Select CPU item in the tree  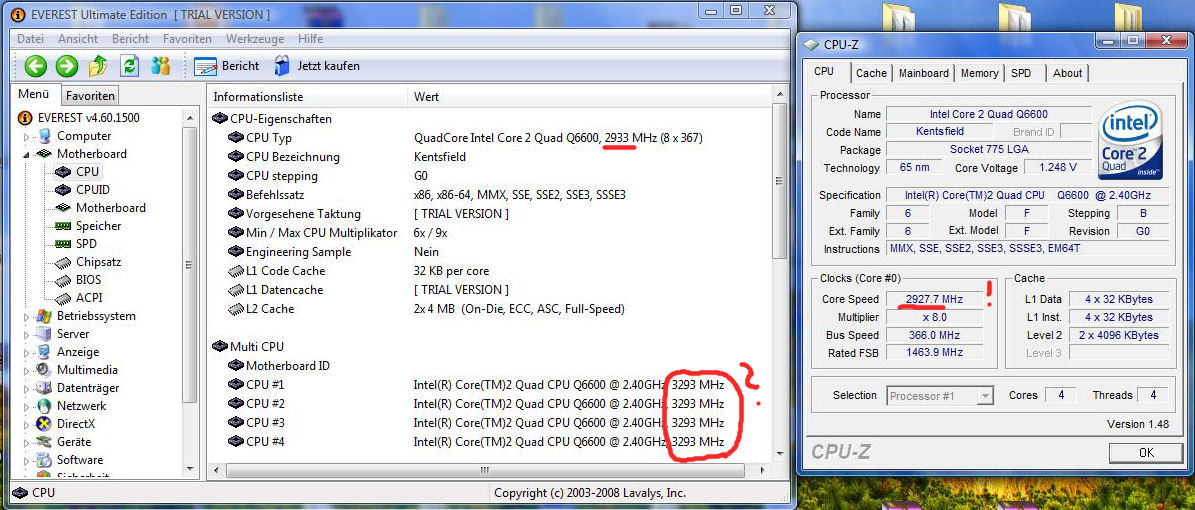(88, 172)
